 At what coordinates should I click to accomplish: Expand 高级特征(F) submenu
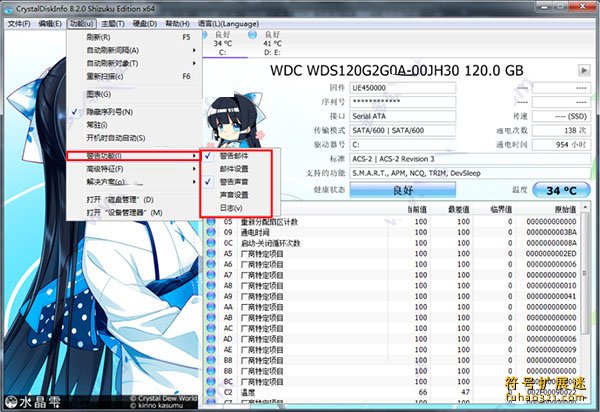point(134,169)
